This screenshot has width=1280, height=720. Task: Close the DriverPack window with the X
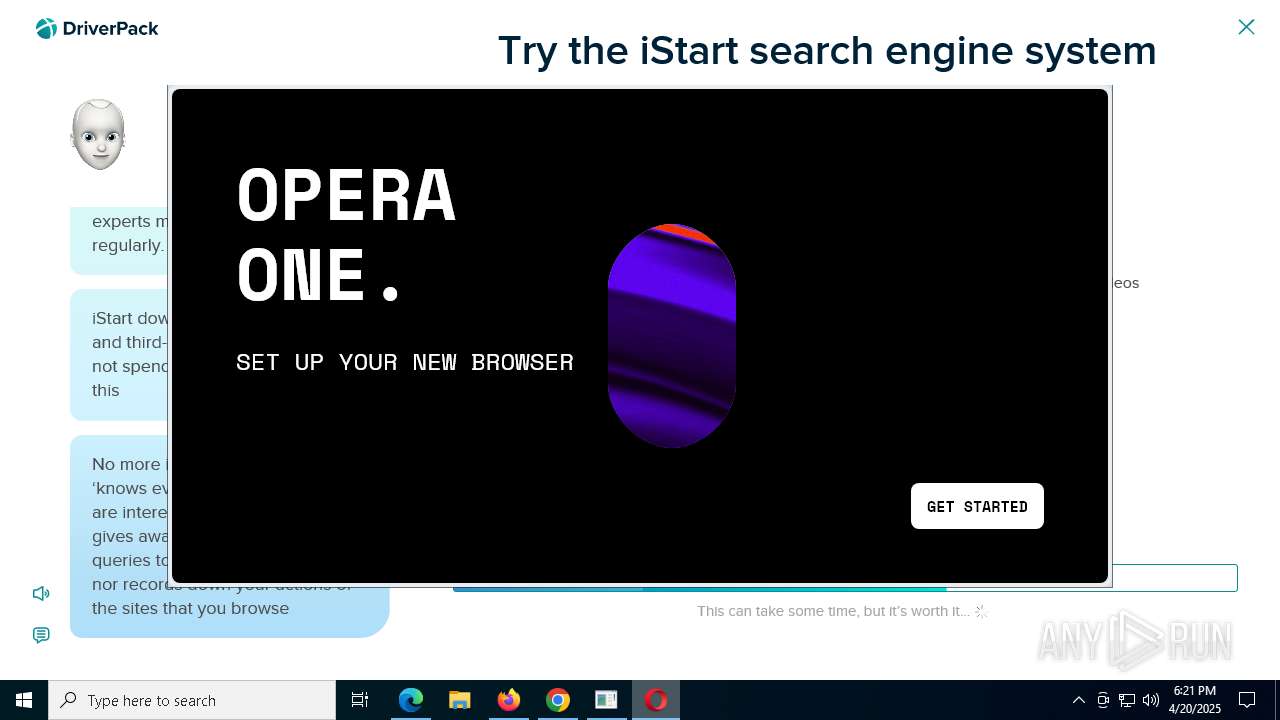pyautogui.click(x=1246, y=27)
